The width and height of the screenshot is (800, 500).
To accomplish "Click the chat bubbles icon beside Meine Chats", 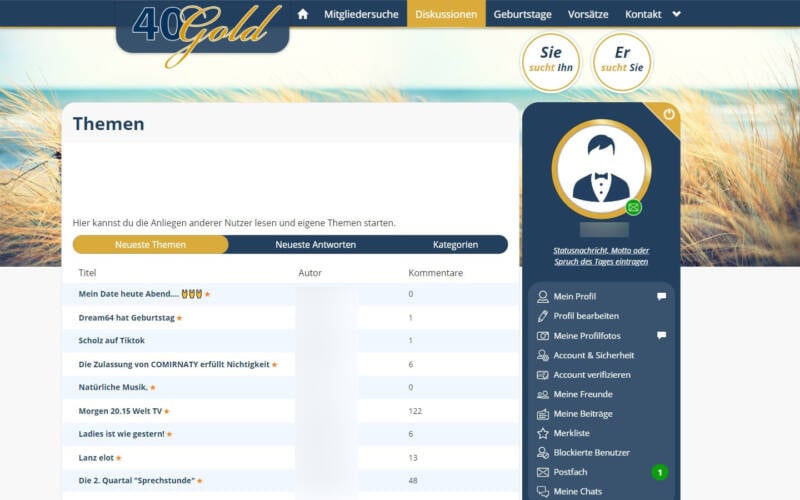I will click(543, 492).
